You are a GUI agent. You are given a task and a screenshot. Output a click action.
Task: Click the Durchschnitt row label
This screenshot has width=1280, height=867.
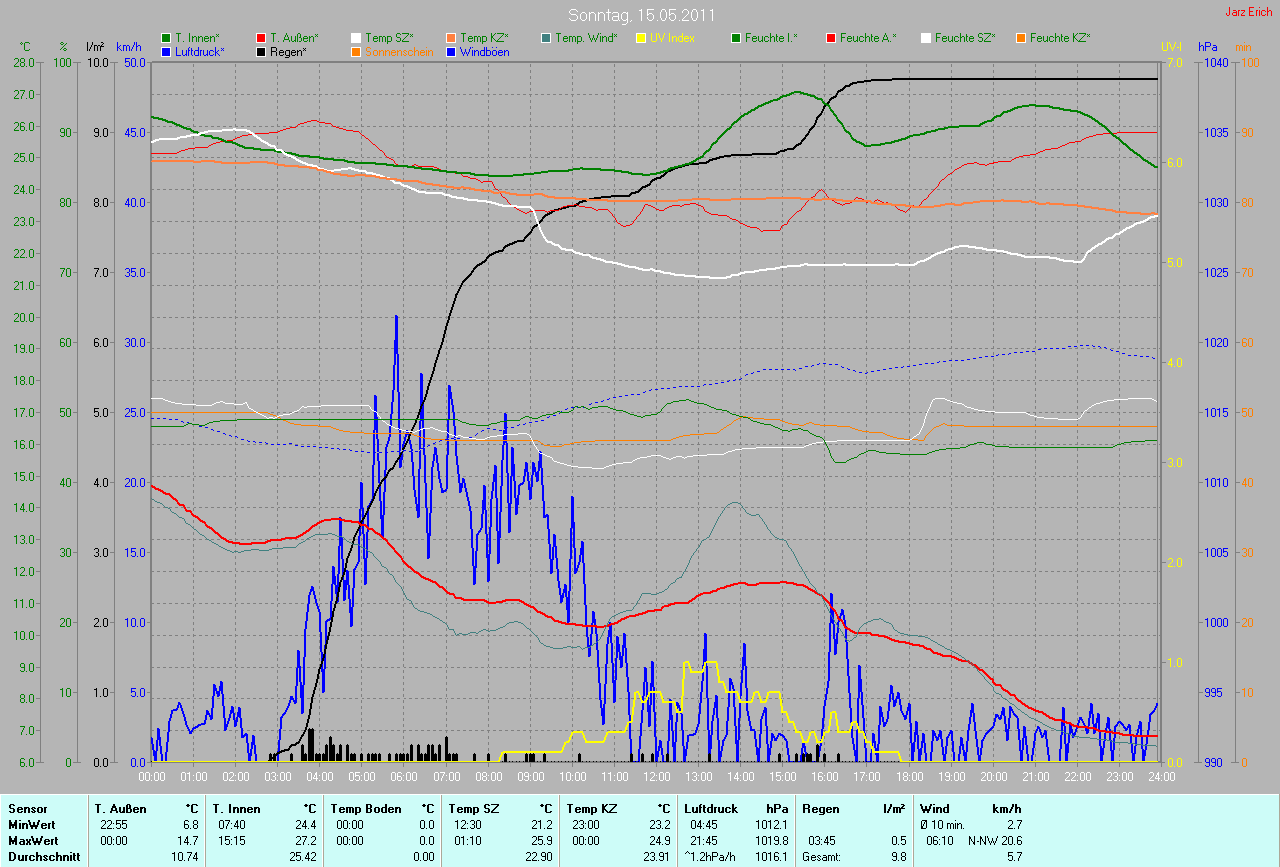click(x=43, y=856)
